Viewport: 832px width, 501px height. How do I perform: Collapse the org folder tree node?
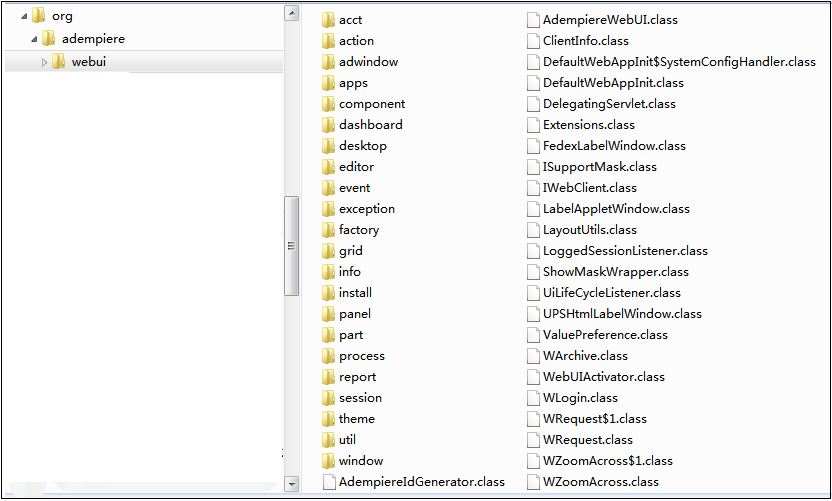pyautogui.click(x=24, y=16)
